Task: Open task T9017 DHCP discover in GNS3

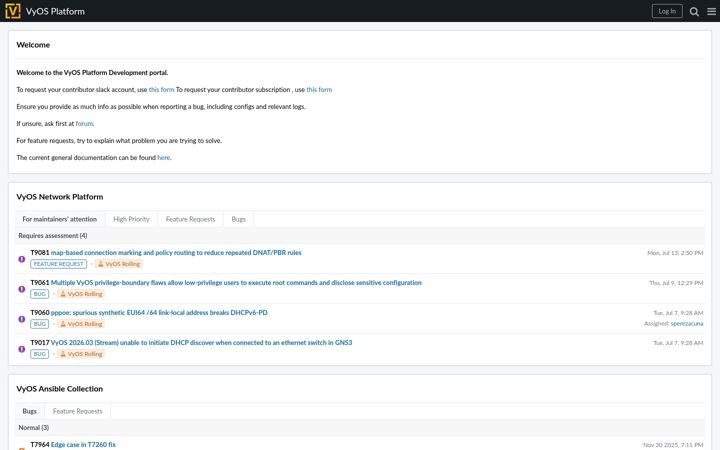Action: pos(201,343)
